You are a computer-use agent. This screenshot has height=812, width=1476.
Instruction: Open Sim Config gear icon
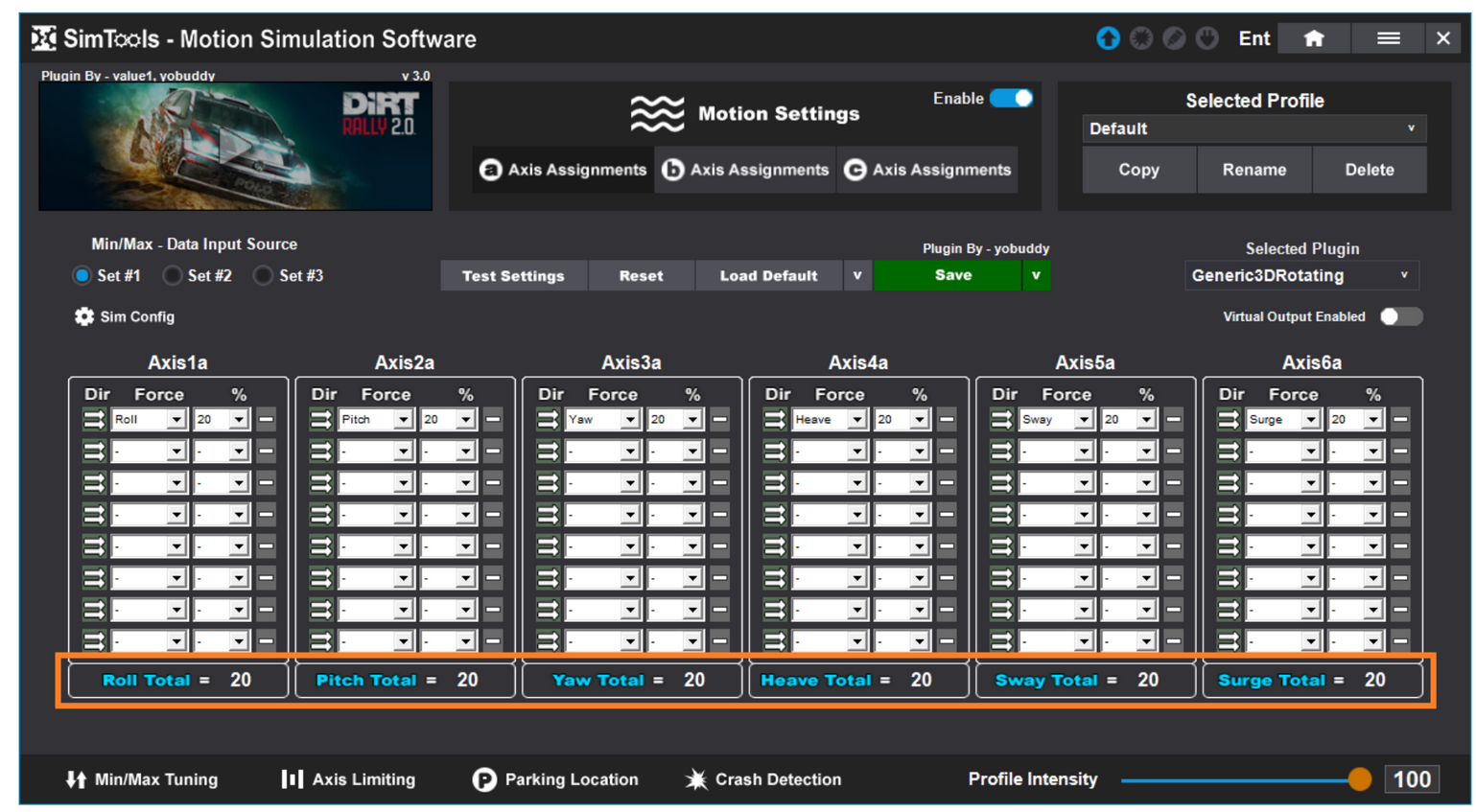click(x=84, y=316)
